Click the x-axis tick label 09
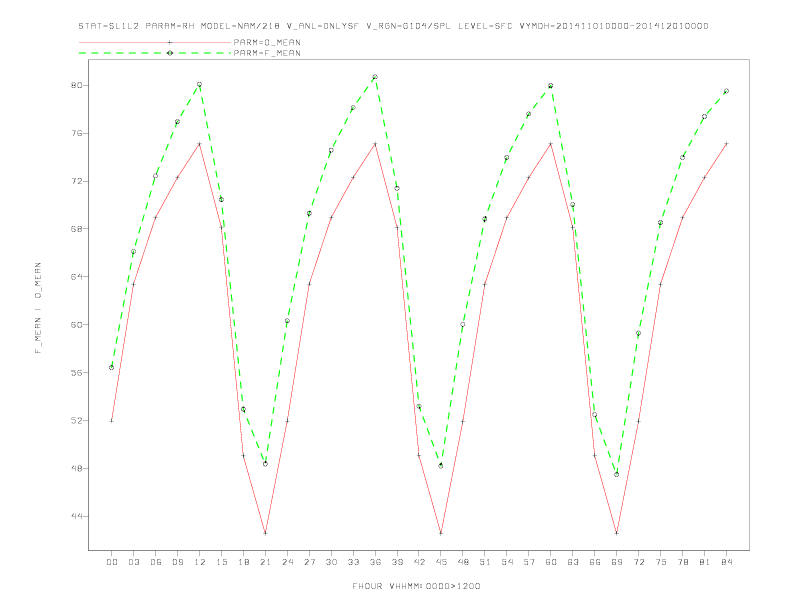The width and height of the screenshot is (792, 612). click(x=177, y=562)
